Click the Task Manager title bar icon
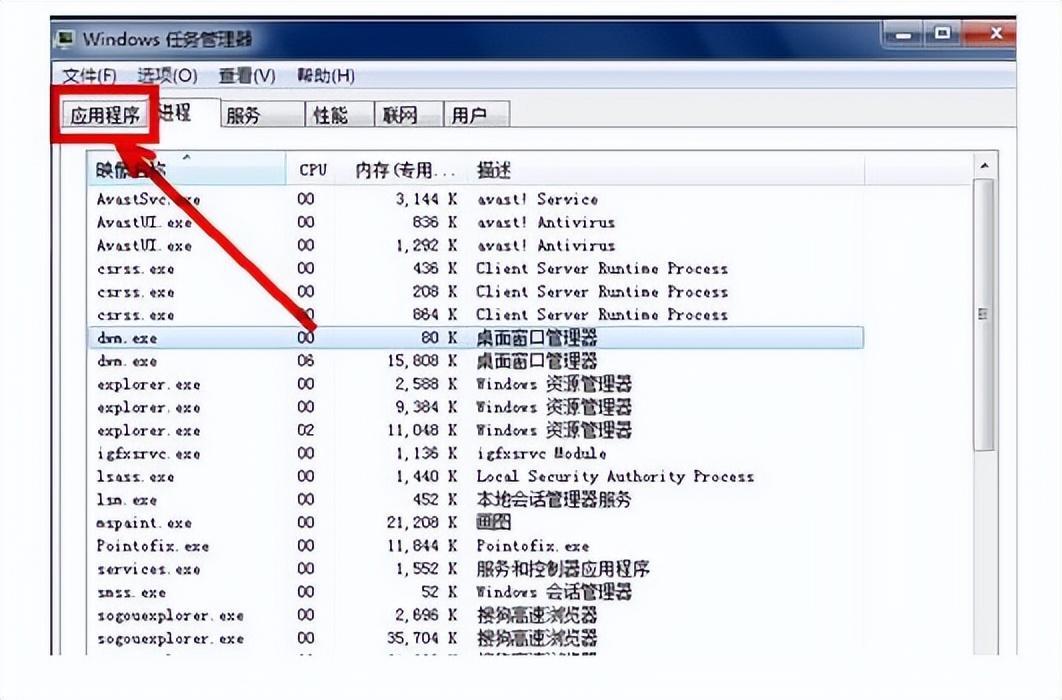Viewport: 1062px width, 700px height. click(65, 40)
